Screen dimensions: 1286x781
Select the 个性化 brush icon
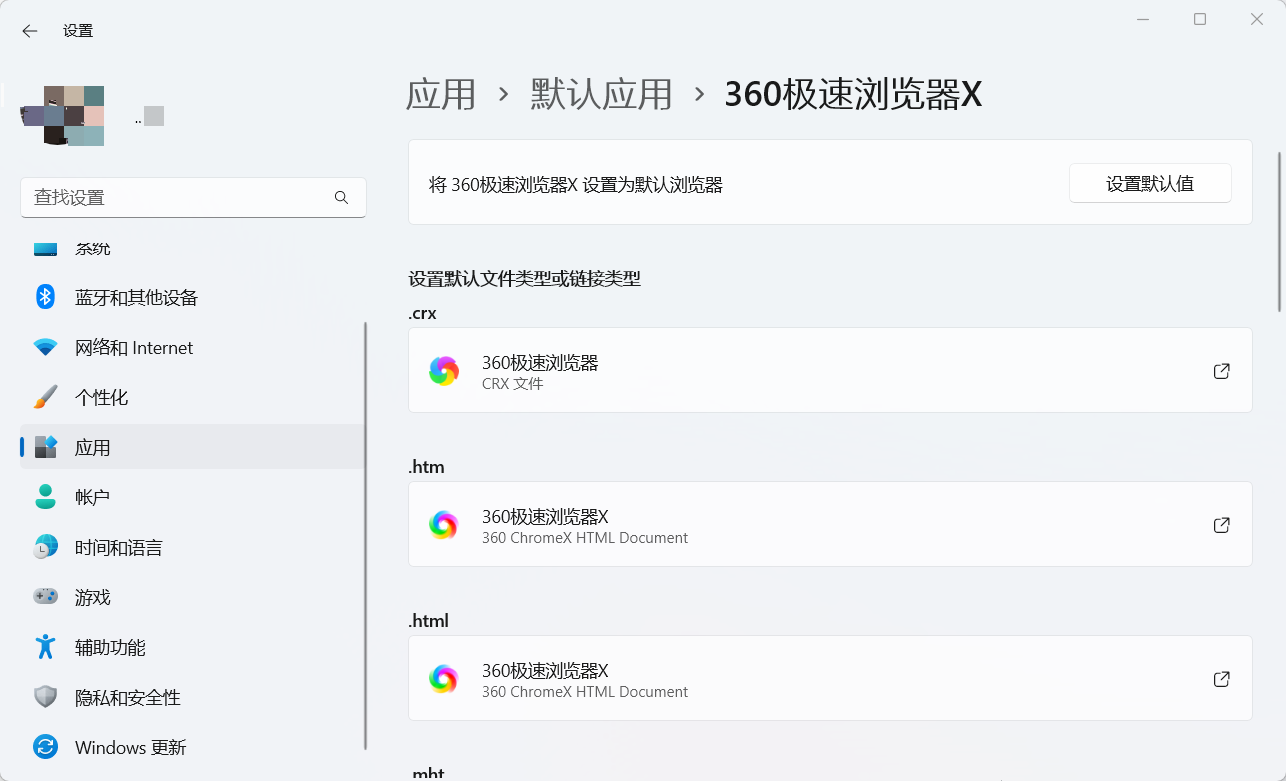coord(46,397)
